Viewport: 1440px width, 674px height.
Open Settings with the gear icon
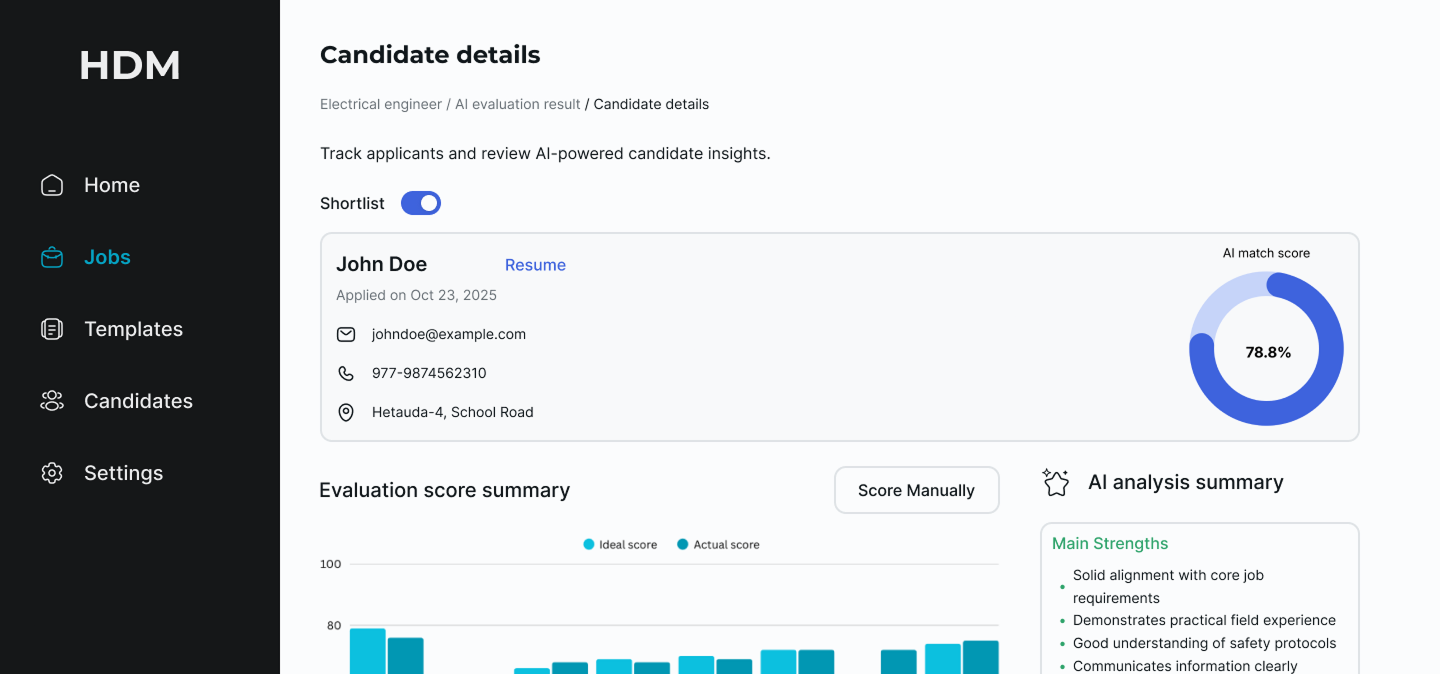51,473
